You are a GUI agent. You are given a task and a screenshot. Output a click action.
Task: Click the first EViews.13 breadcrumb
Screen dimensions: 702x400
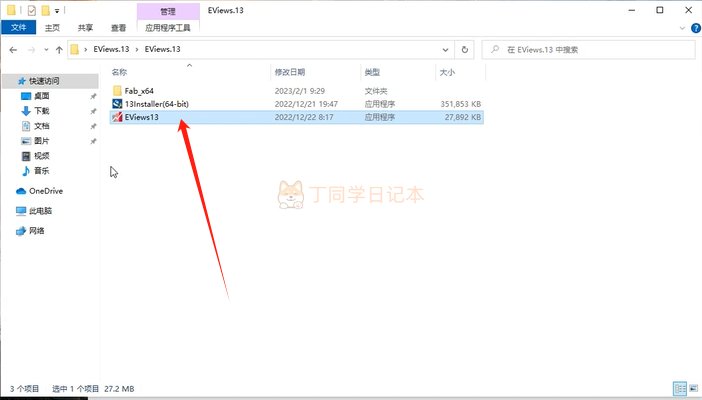click(x=111, y=49)
